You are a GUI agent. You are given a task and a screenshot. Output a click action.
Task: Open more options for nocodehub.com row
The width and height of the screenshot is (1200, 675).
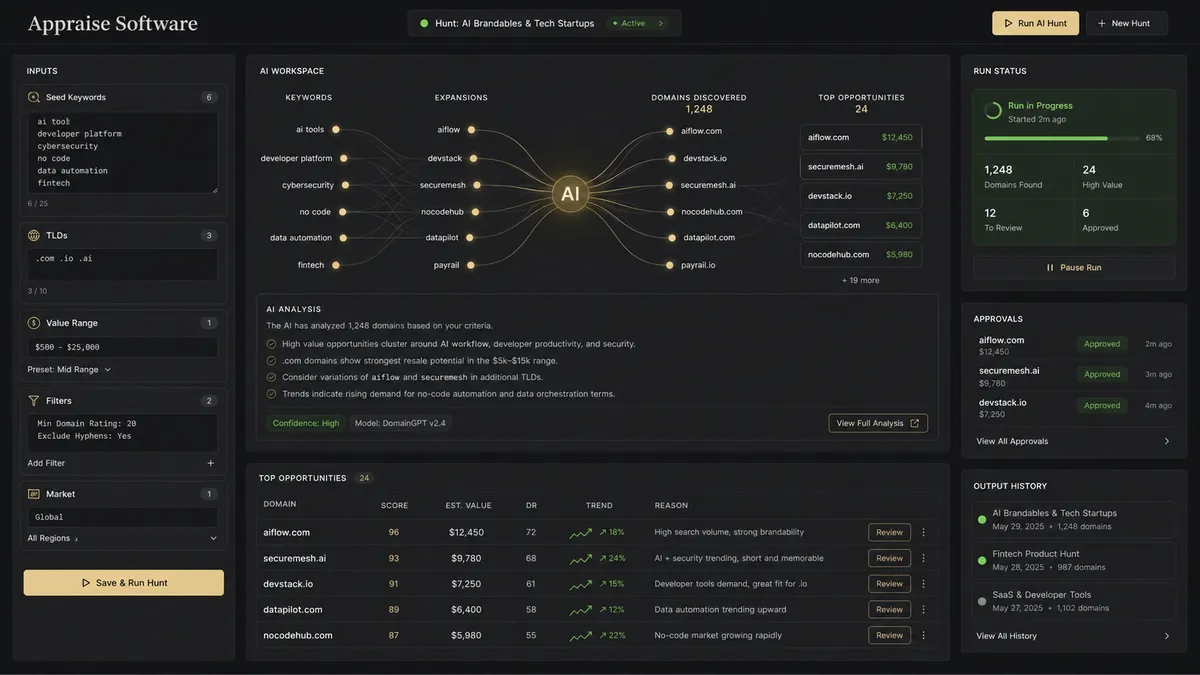[923, 635]
